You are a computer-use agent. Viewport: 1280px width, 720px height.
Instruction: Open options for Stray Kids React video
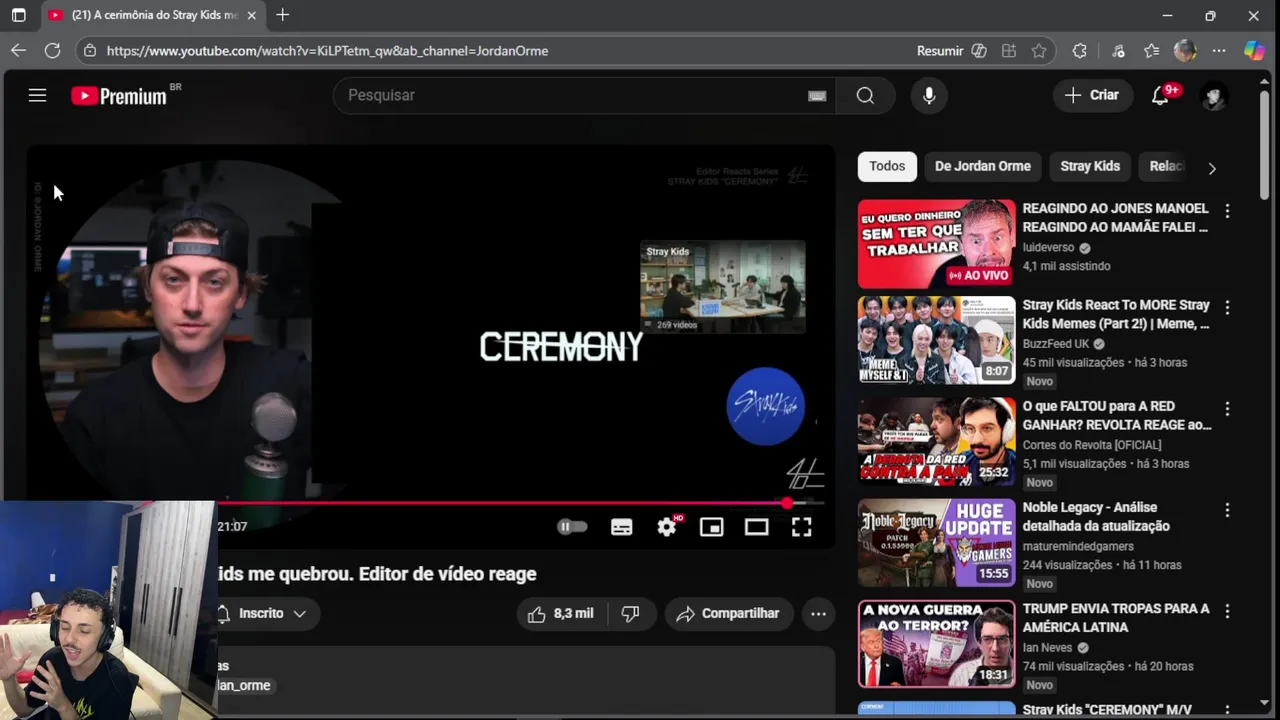tap(1227, 308)
